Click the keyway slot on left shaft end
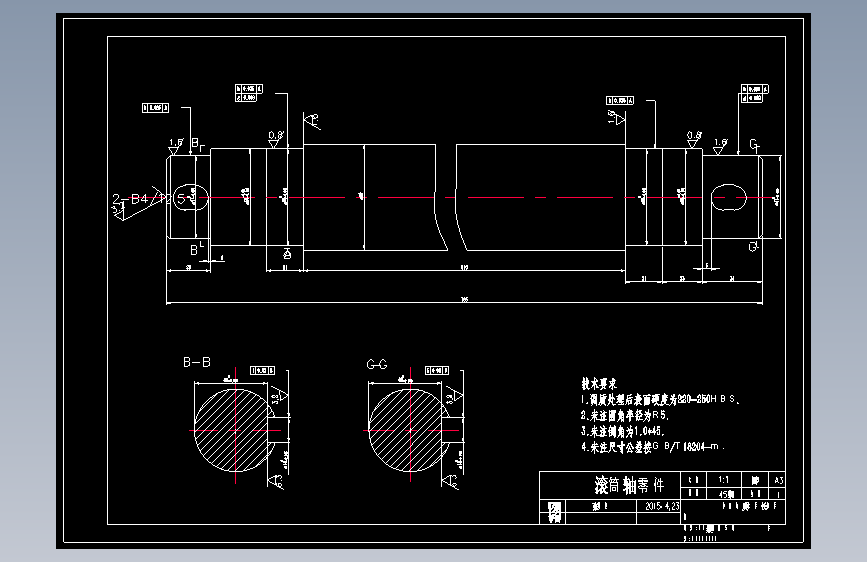867x562 pixels. (x=191, y=197)
